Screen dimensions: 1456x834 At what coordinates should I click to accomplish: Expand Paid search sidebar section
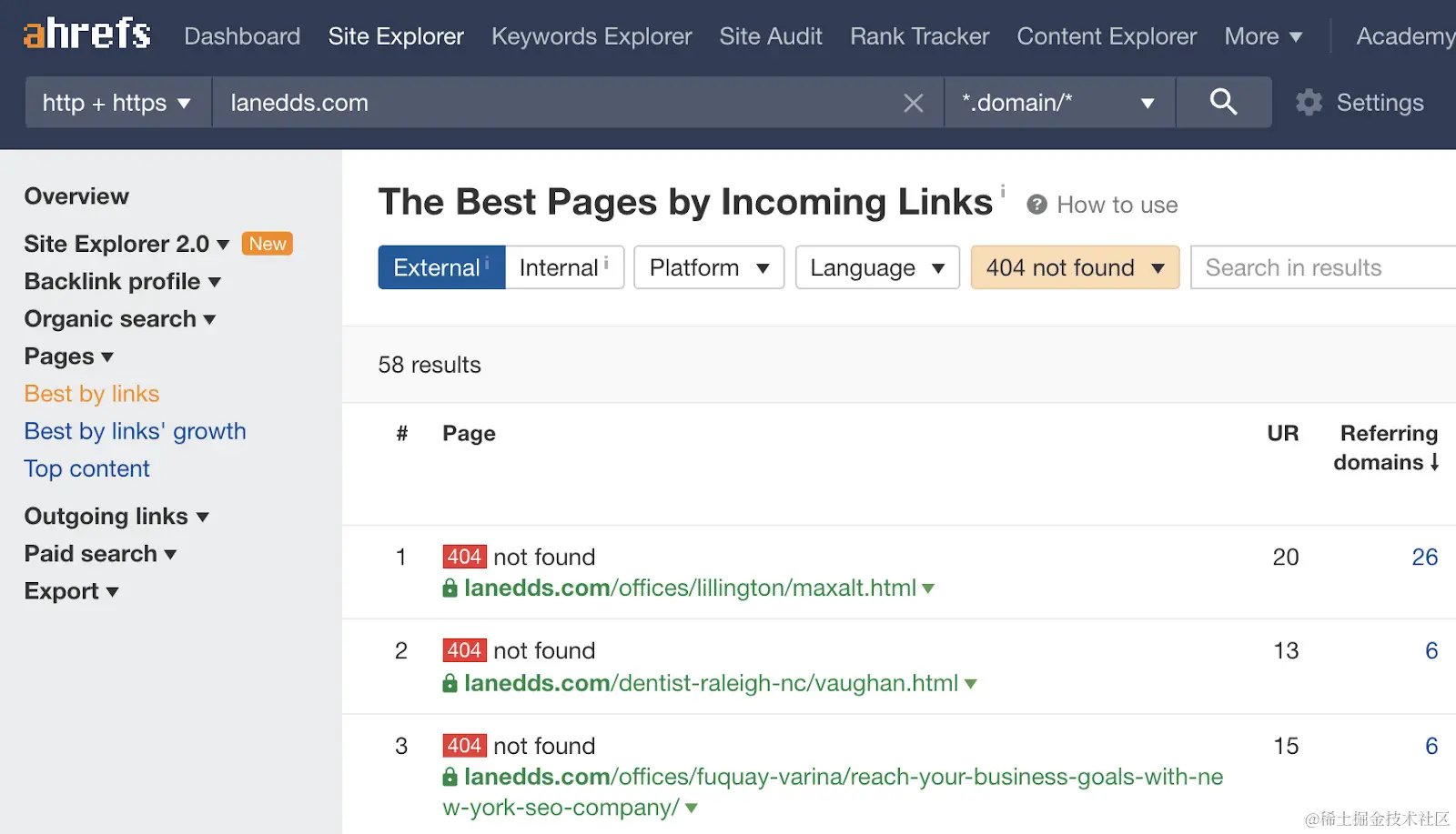coord(100,554)
